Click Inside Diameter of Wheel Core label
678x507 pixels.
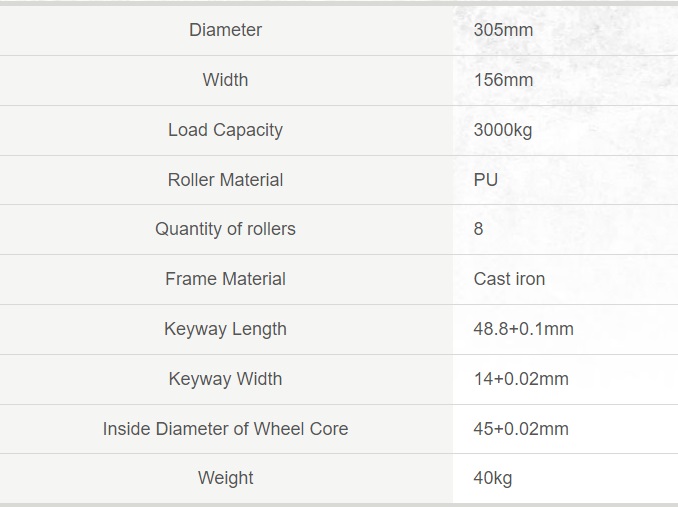click(x=225, y=429)
